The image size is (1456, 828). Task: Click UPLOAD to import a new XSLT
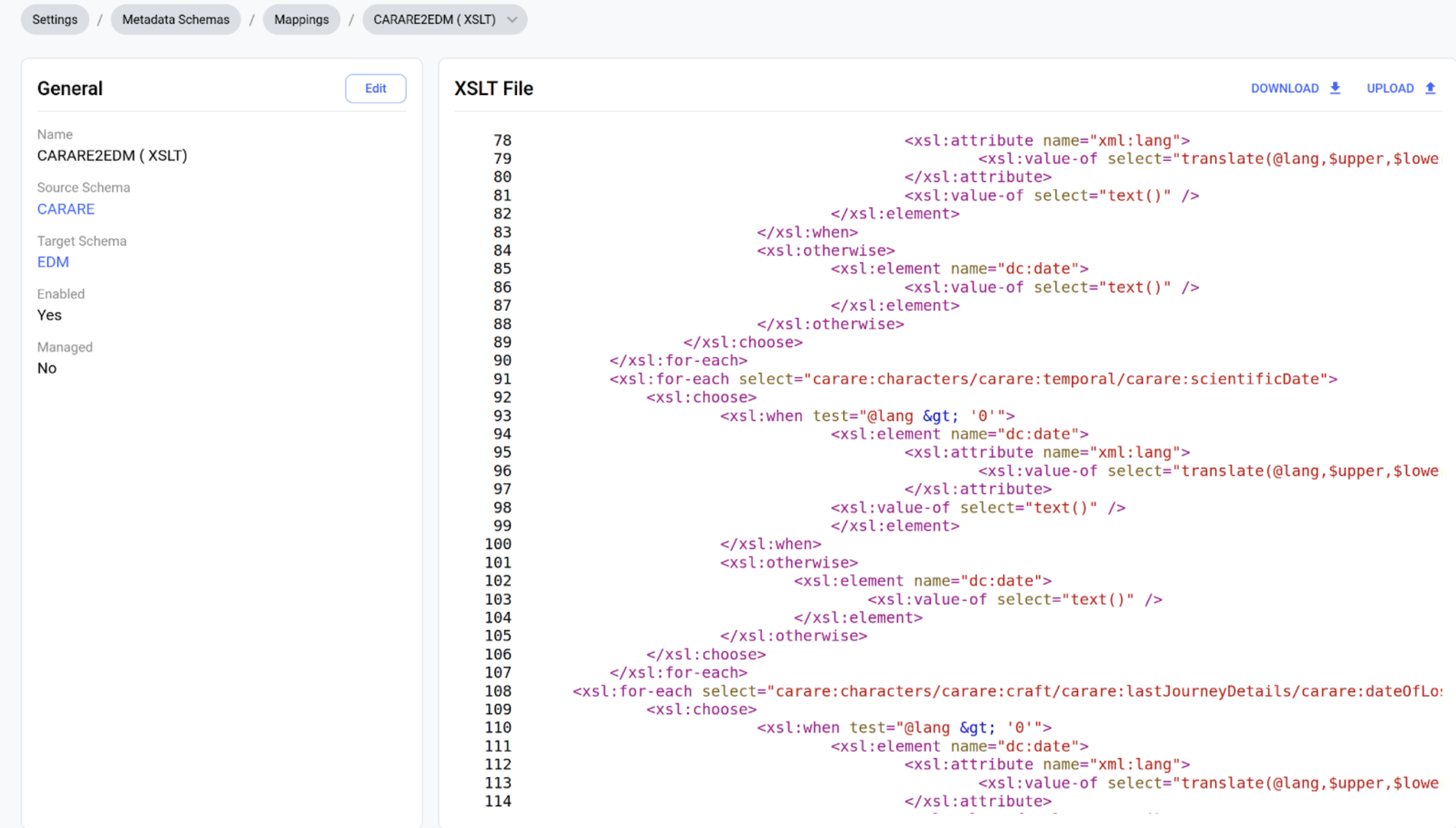1390,88
